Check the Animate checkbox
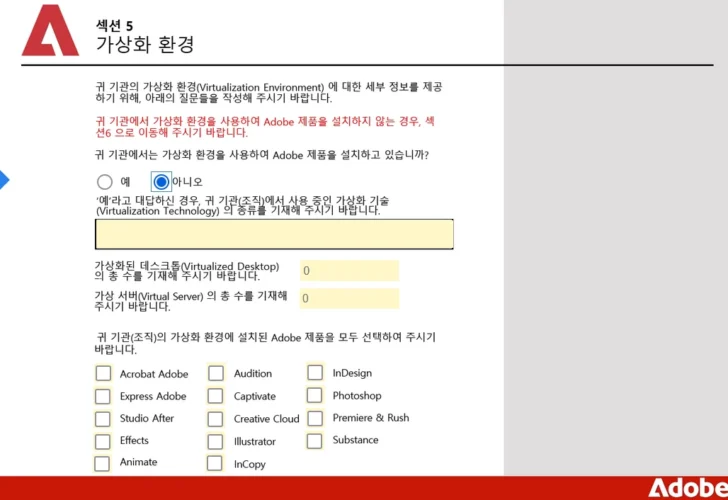Screen dimensions: 728x500 [x=102, y=463]
